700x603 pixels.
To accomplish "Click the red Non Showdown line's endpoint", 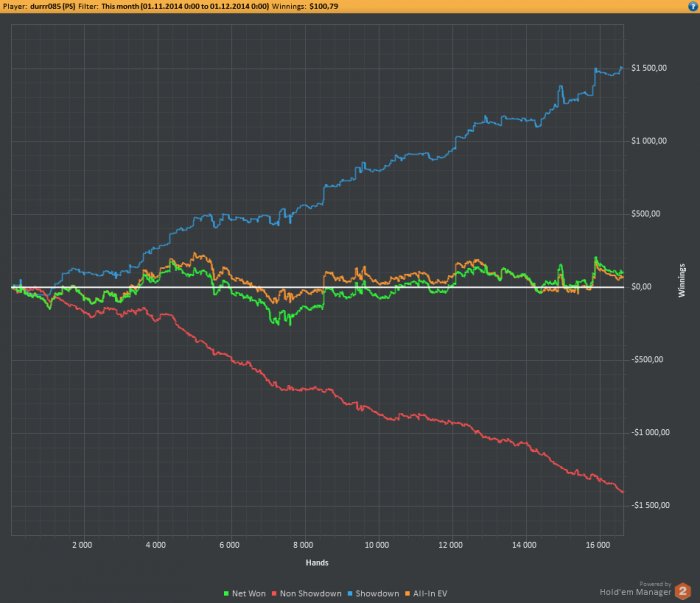I will (x=623, y=492).
